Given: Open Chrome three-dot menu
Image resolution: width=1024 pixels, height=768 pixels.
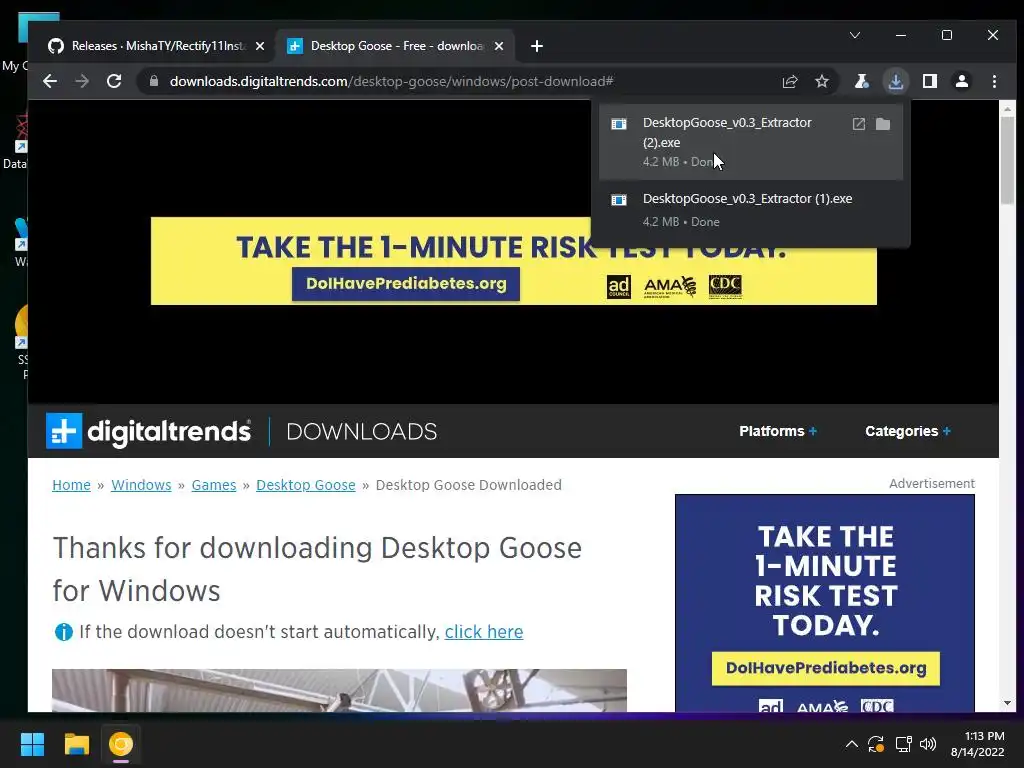Looking at the screenshot, I should pos(994,81).
